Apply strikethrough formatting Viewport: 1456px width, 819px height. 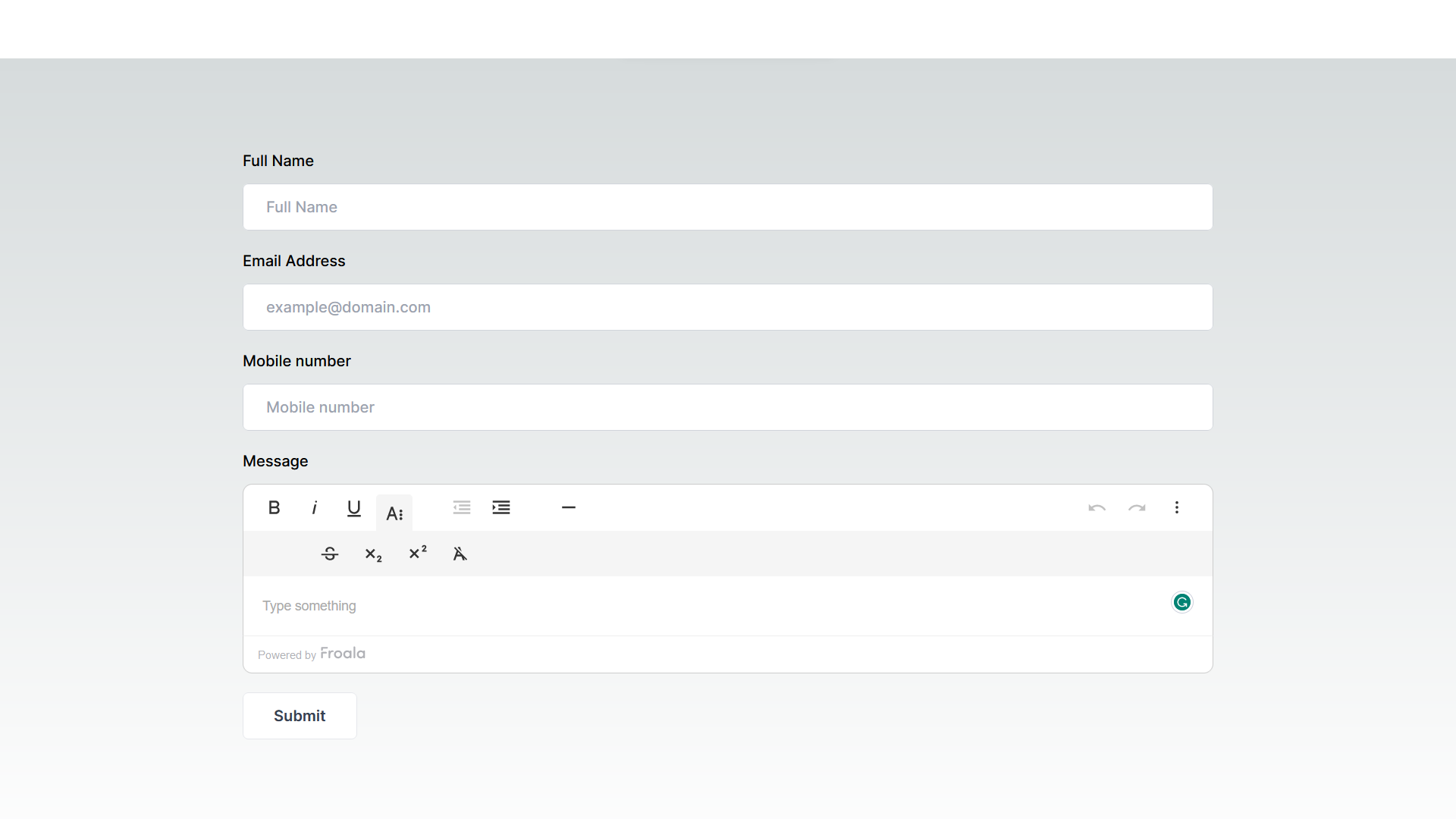coord(330,554)
